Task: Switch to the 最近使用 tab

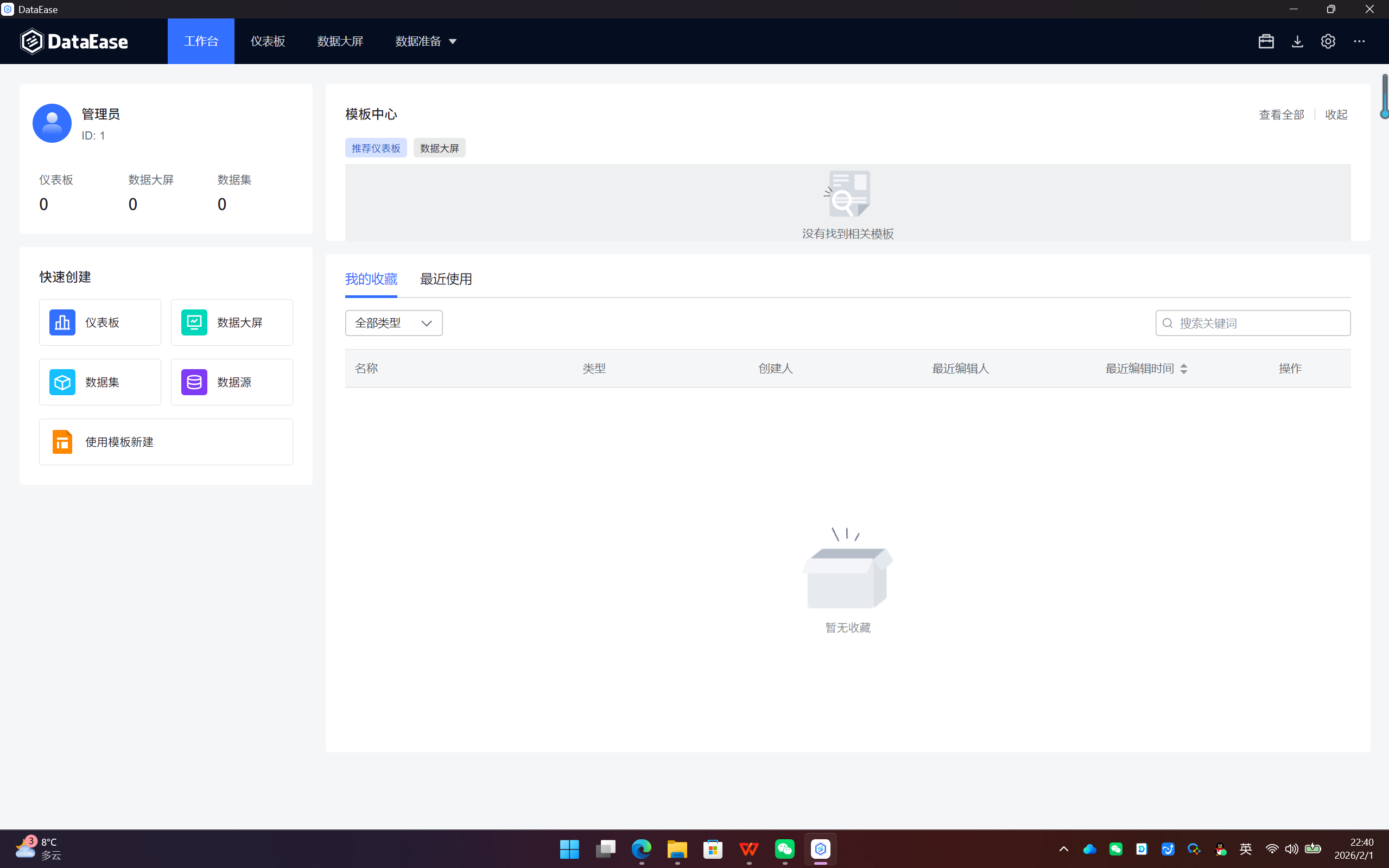Action: [446, 279]
